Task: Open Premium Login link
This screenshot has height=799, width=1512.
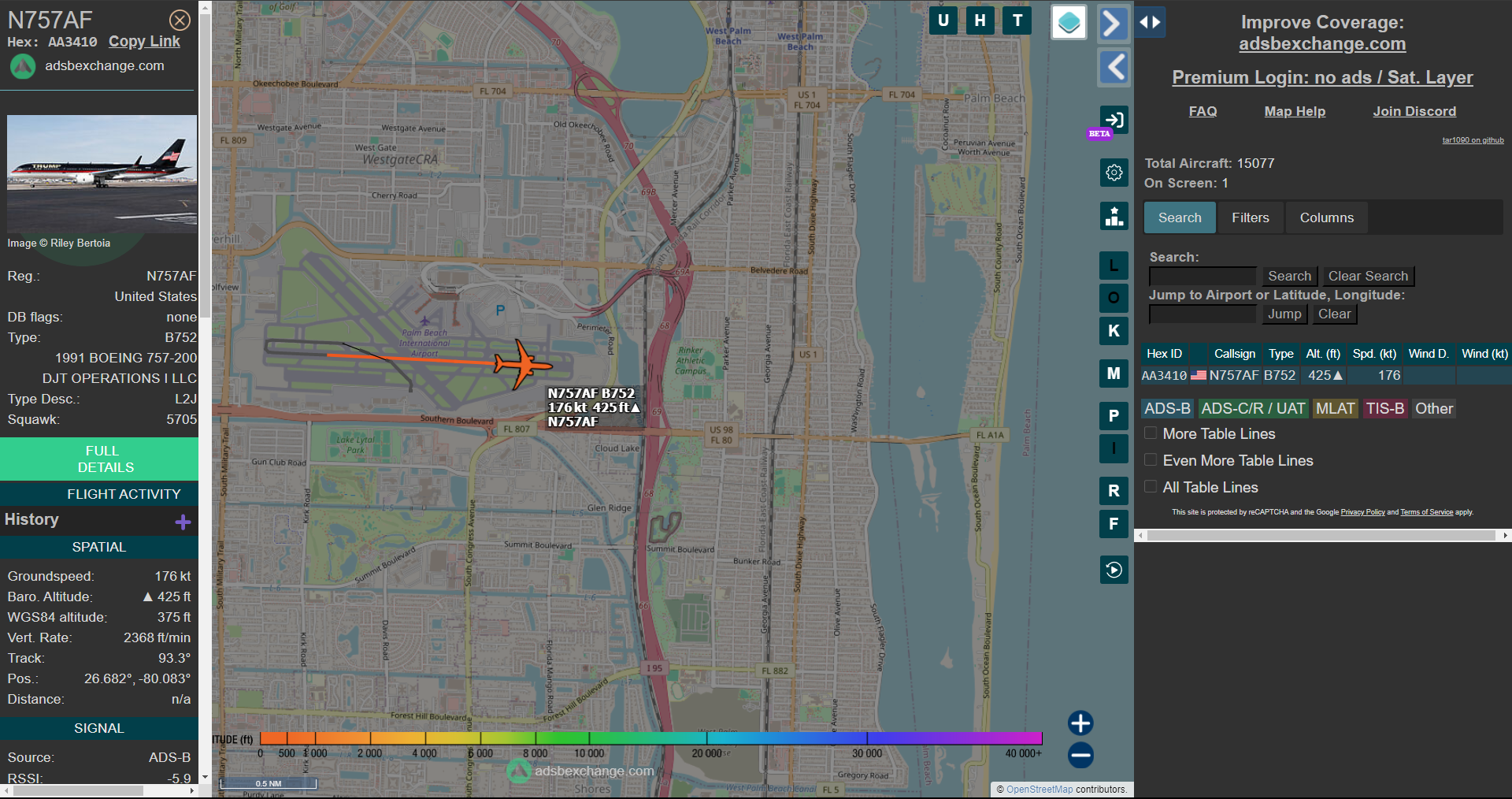Action: 1322,77
